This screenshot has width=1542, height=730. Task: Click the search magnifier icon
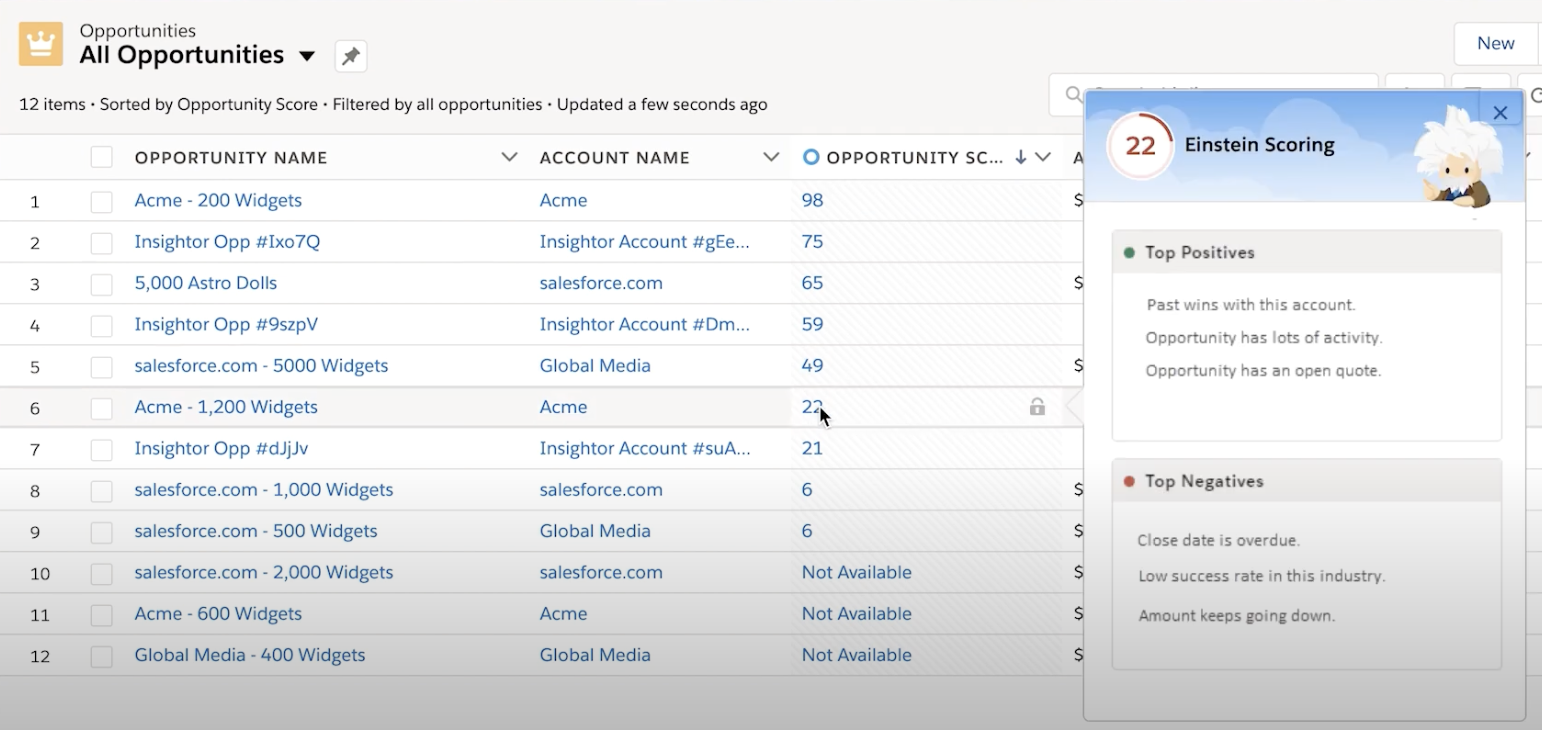coord(1074,95)
